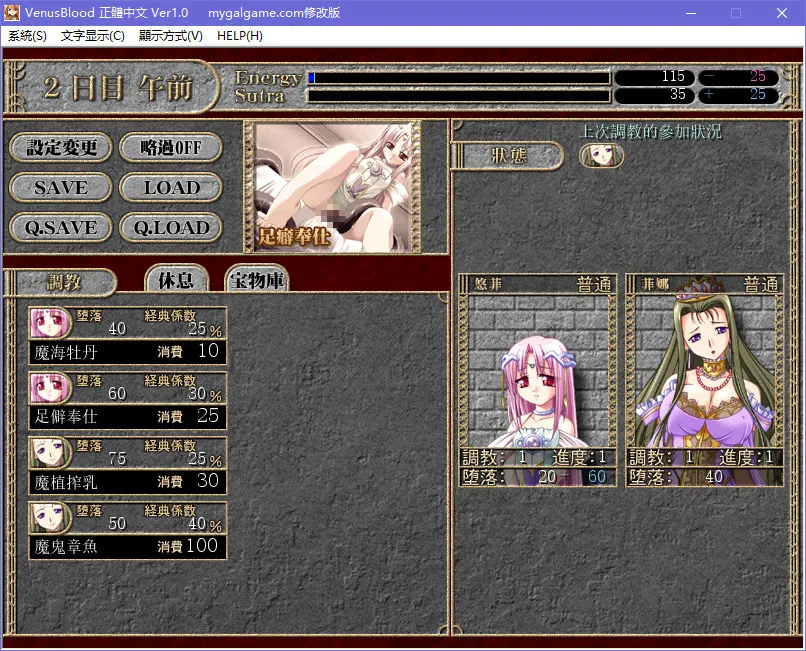
Task: Toggle 略過OFF skip mode
Action: point(171,147)
